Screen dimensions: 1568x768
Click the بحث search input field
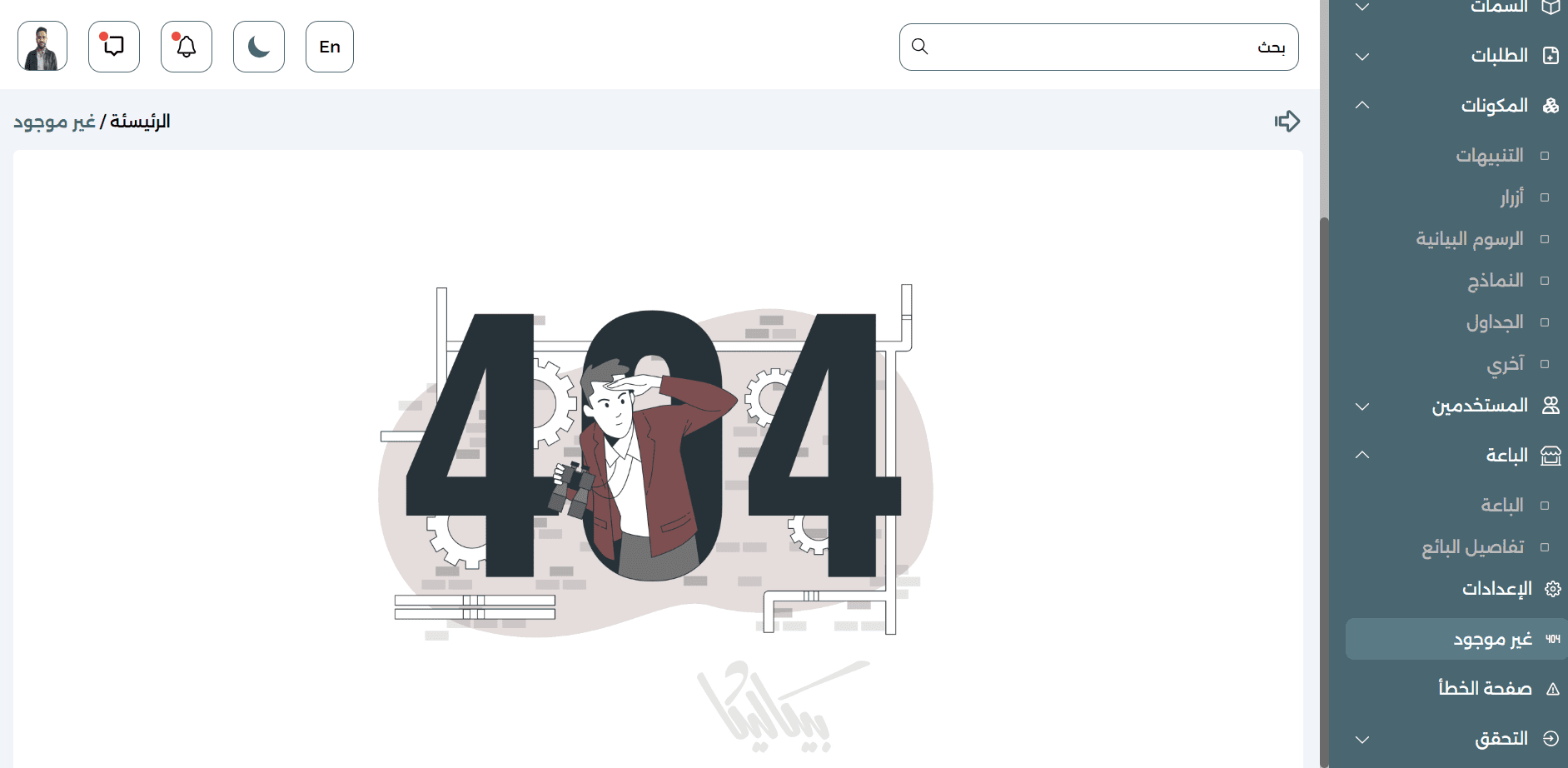tap(1099, 47)
